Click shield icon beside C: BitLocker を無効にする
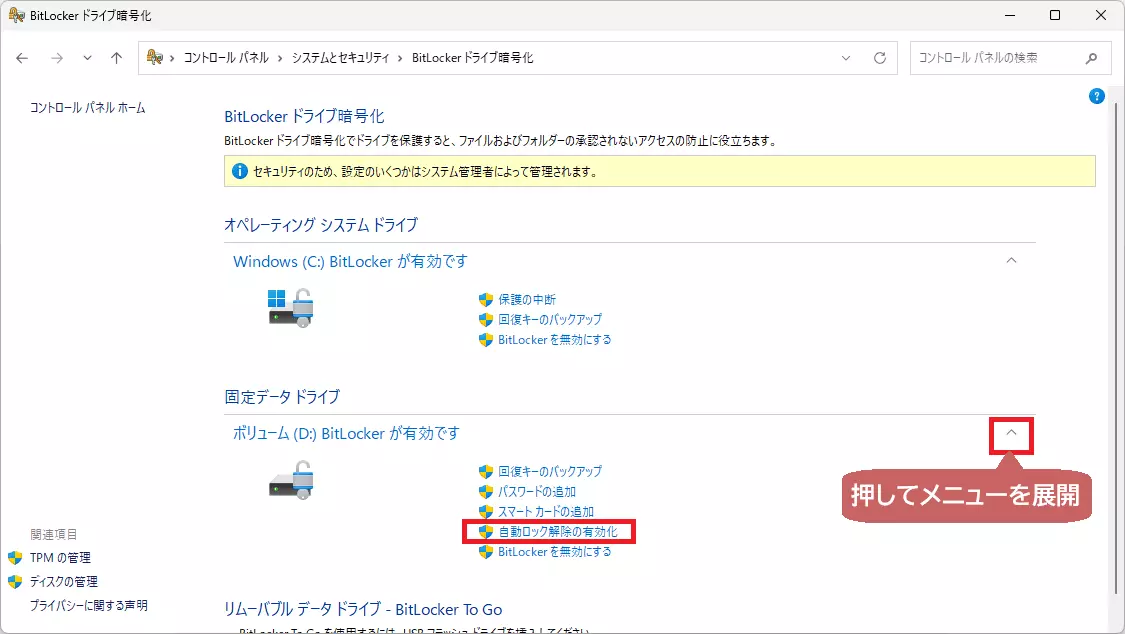Viewport: 1125px width, 634px height. (486, 340)
